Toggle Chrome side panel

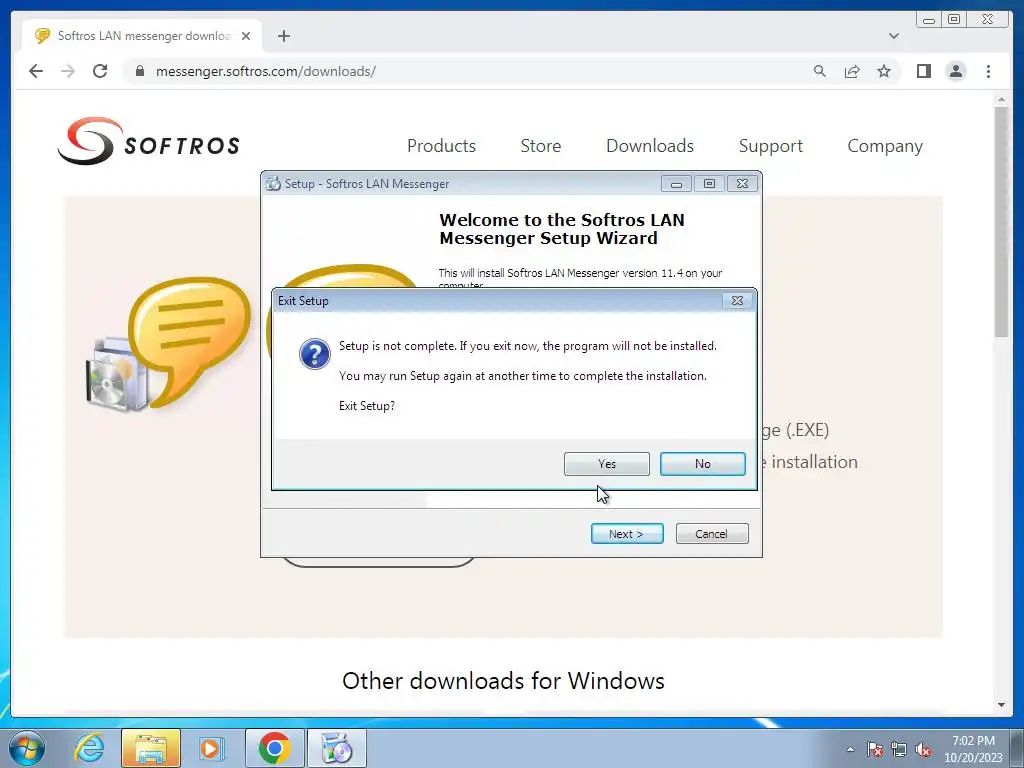pyautogui.click(x=923, y=71)
